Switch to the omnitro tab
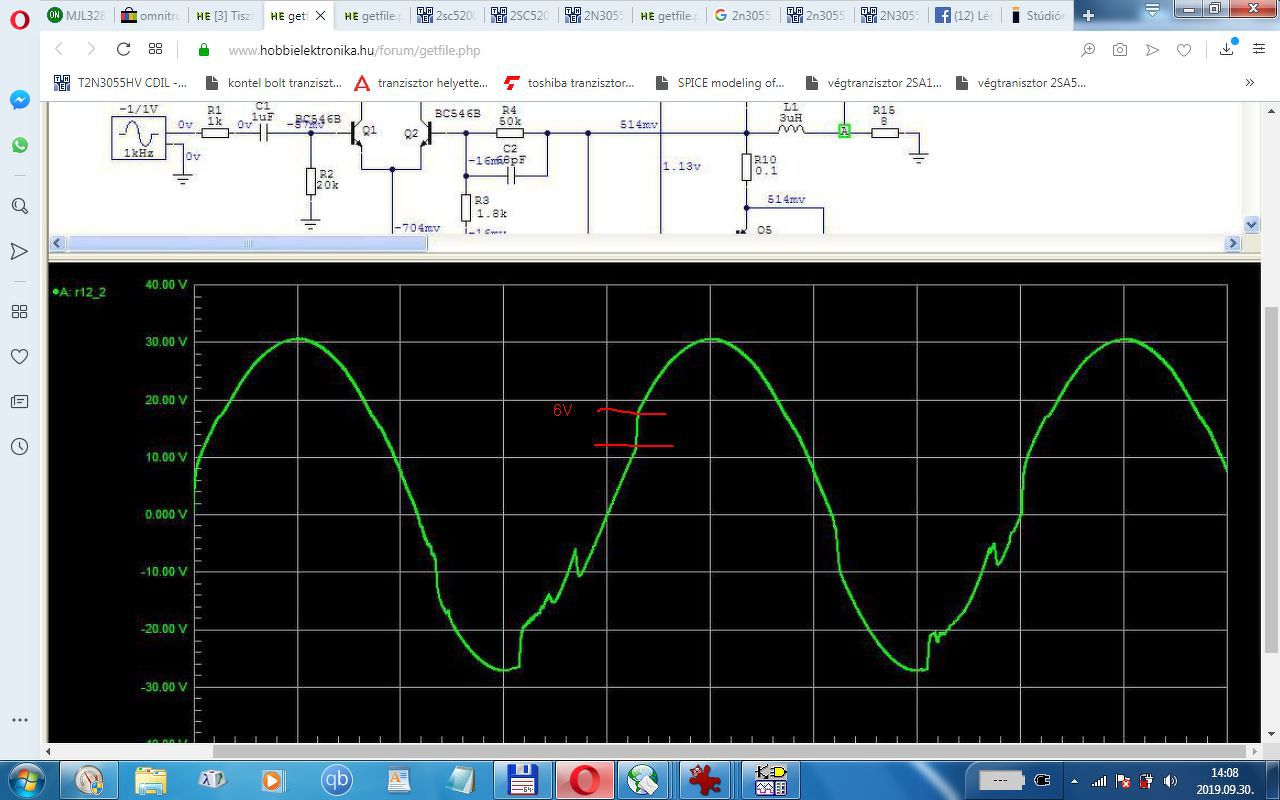The image size is (1280, 800). 150,15
